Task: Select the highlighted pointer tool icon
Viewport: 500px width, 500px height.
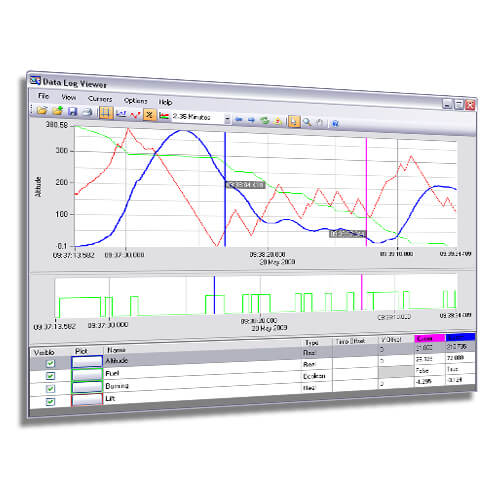Action: tap(293, 122)
